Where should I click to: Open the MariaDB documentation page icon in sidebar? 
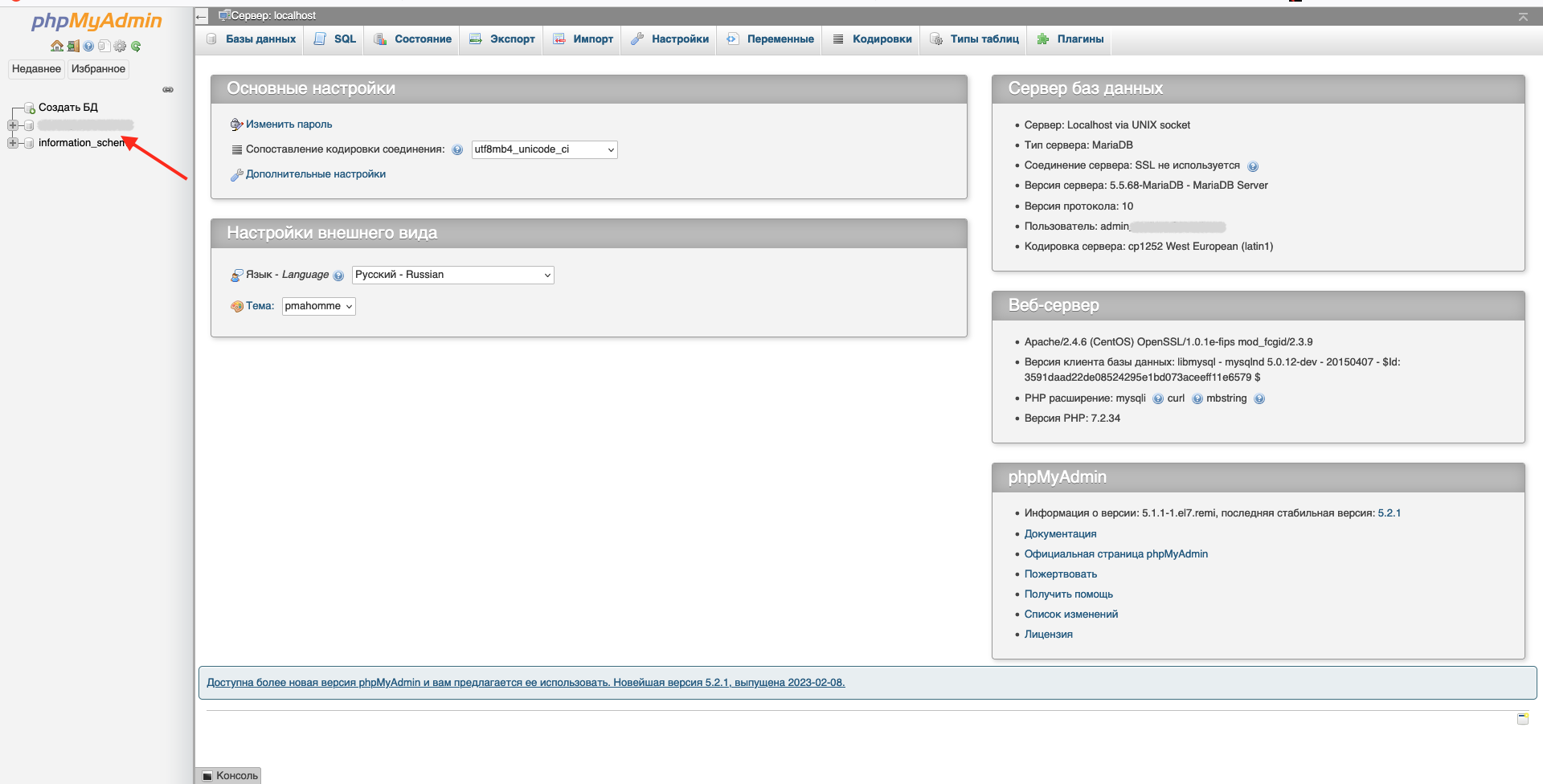[104, 47]
